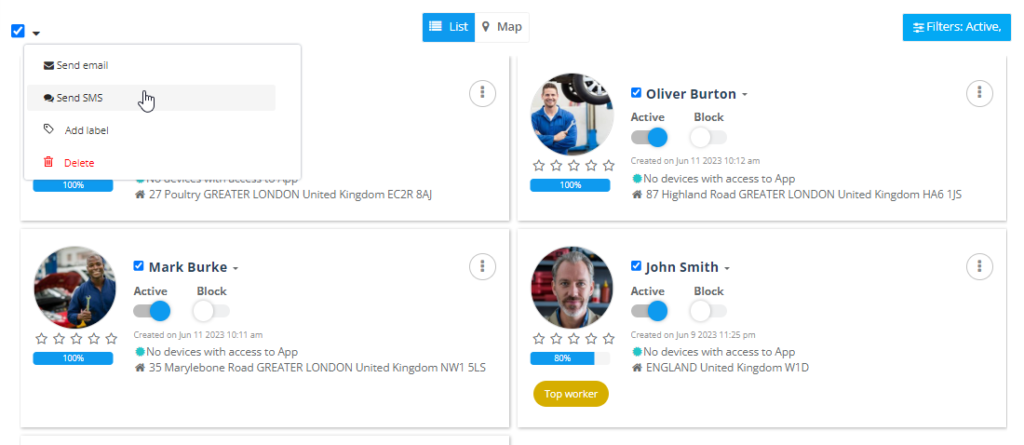The height and width of the screenshot is (445, 1024).
Task: Click the Add label tag icon
Action: (48, 129)
